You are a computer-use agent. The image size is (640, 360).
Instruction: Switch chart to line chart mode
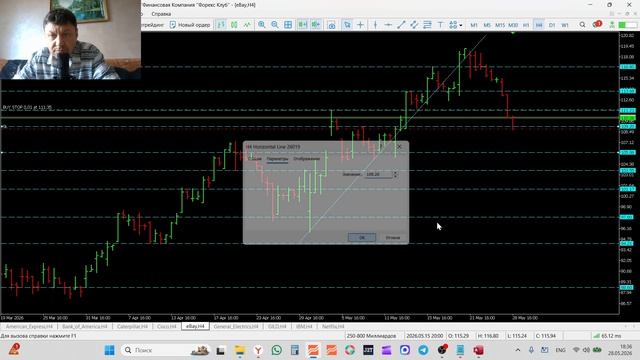pos(247,25)
